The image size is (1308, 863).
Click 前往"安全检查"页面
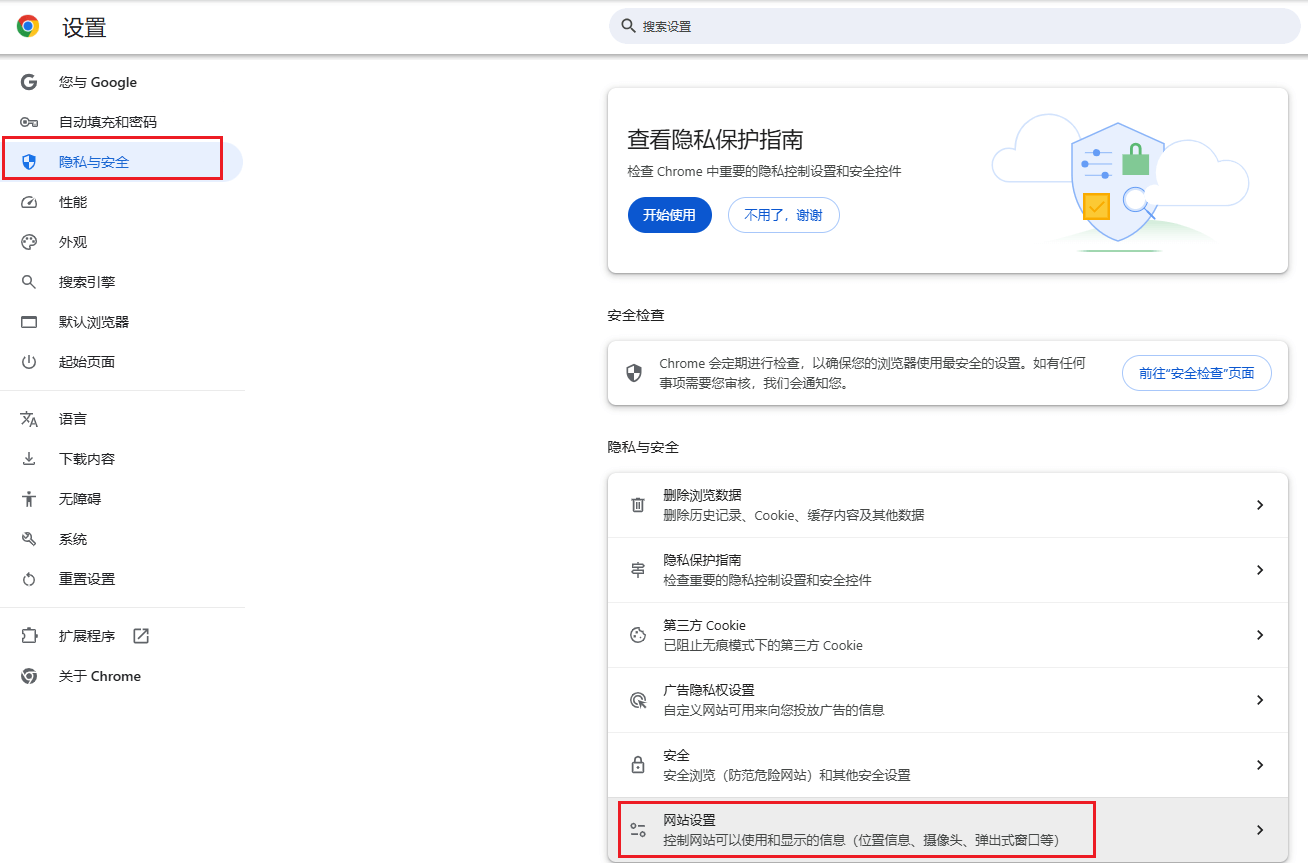point(1196,372)
